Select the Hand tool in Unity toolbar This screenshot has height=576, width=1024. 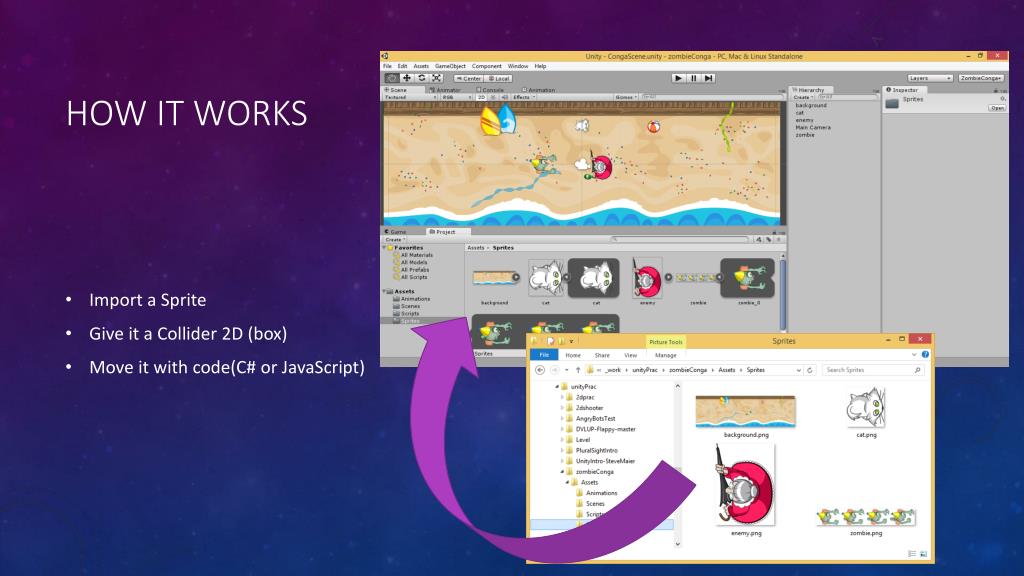(x=391, y=78)
